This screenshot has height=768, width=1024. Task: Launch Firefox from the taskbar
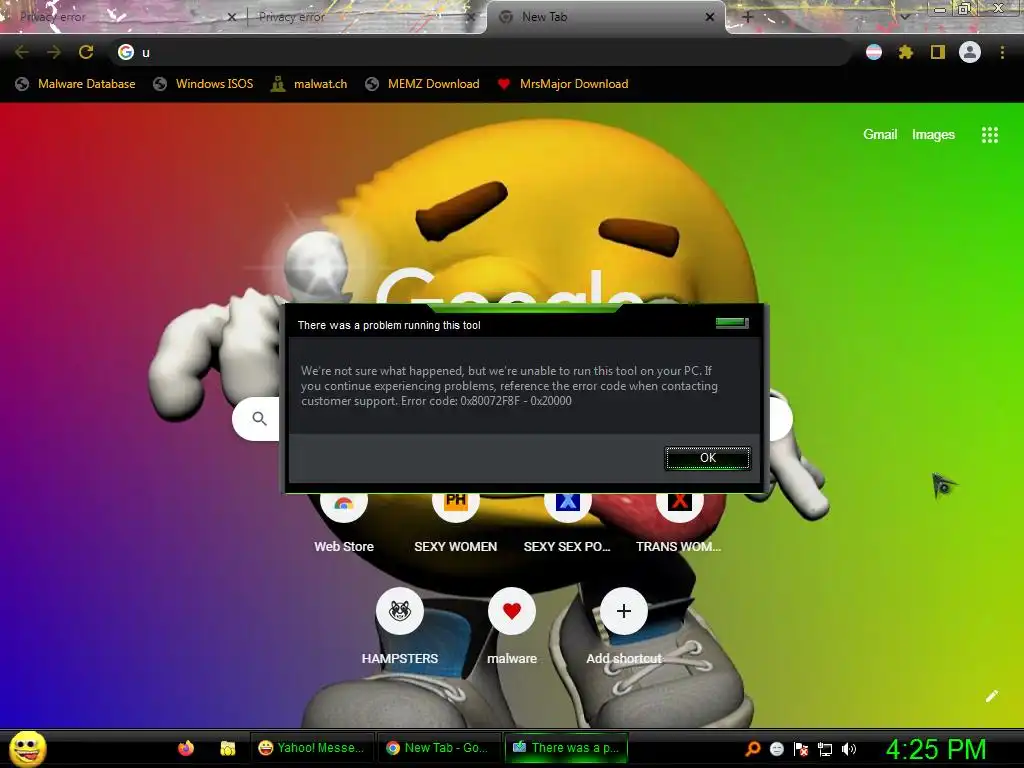[x=186, y=748]
